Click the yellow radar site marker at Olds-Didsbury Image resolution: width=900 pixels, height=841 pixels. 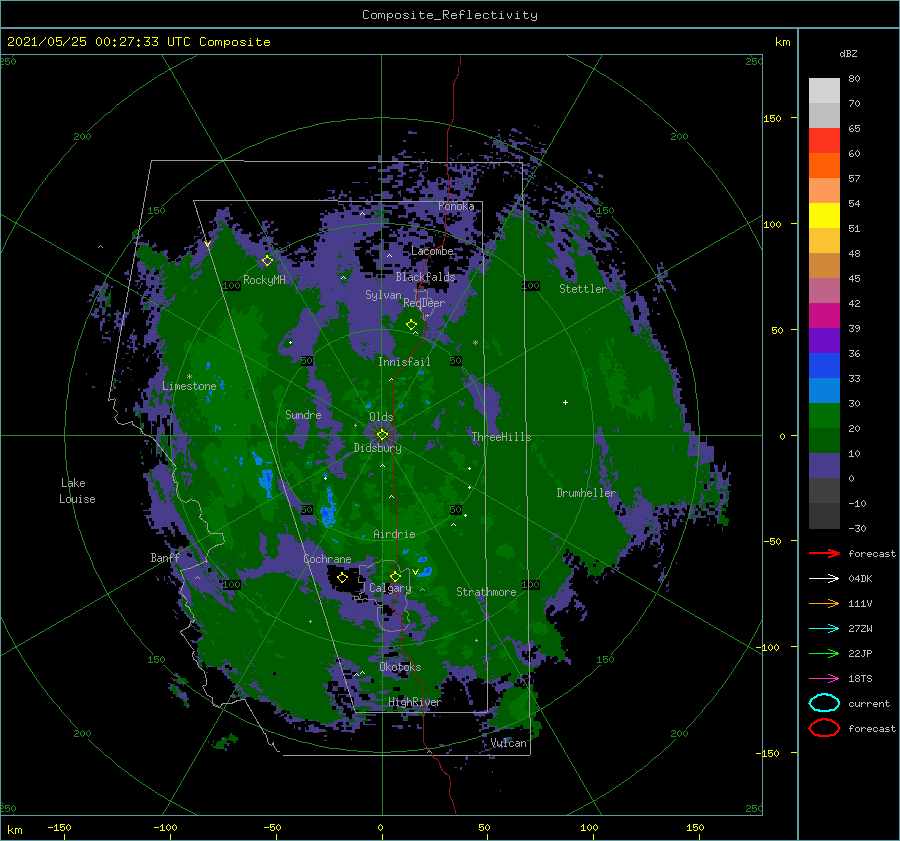point(382,435)
